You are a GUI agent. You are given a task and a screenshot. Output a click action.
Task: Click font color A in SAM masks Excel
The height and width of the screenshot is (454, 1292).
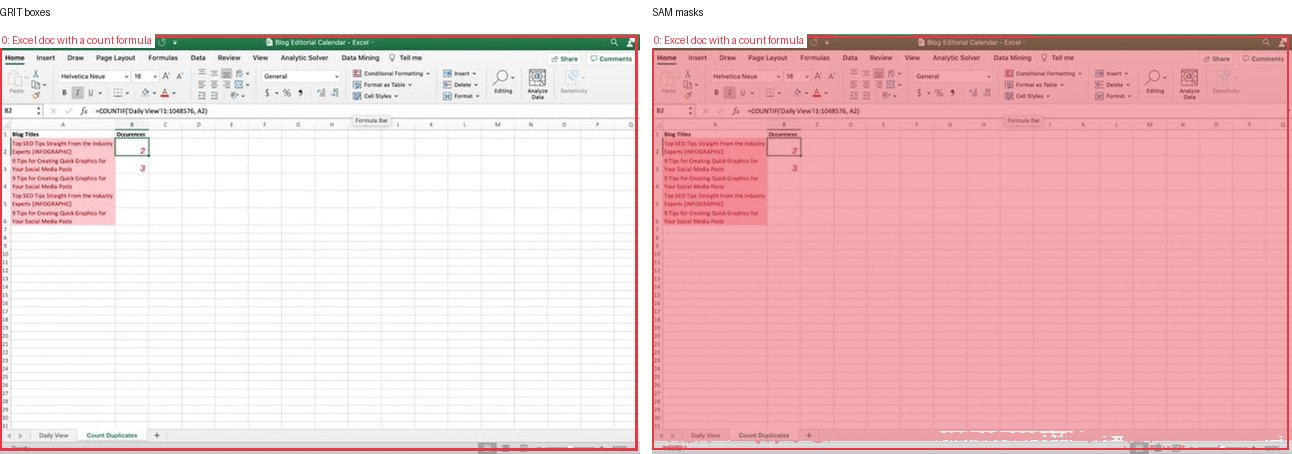(817, 93)
